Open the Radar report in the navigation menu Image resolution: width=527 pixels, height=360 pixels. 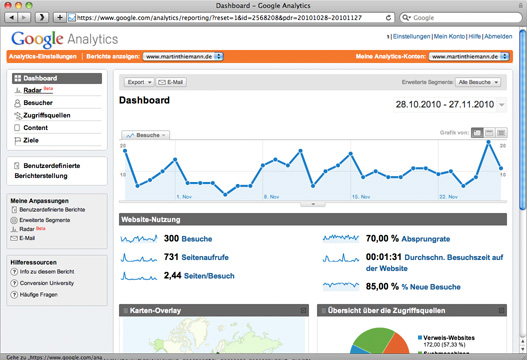(x=33, y=90)
